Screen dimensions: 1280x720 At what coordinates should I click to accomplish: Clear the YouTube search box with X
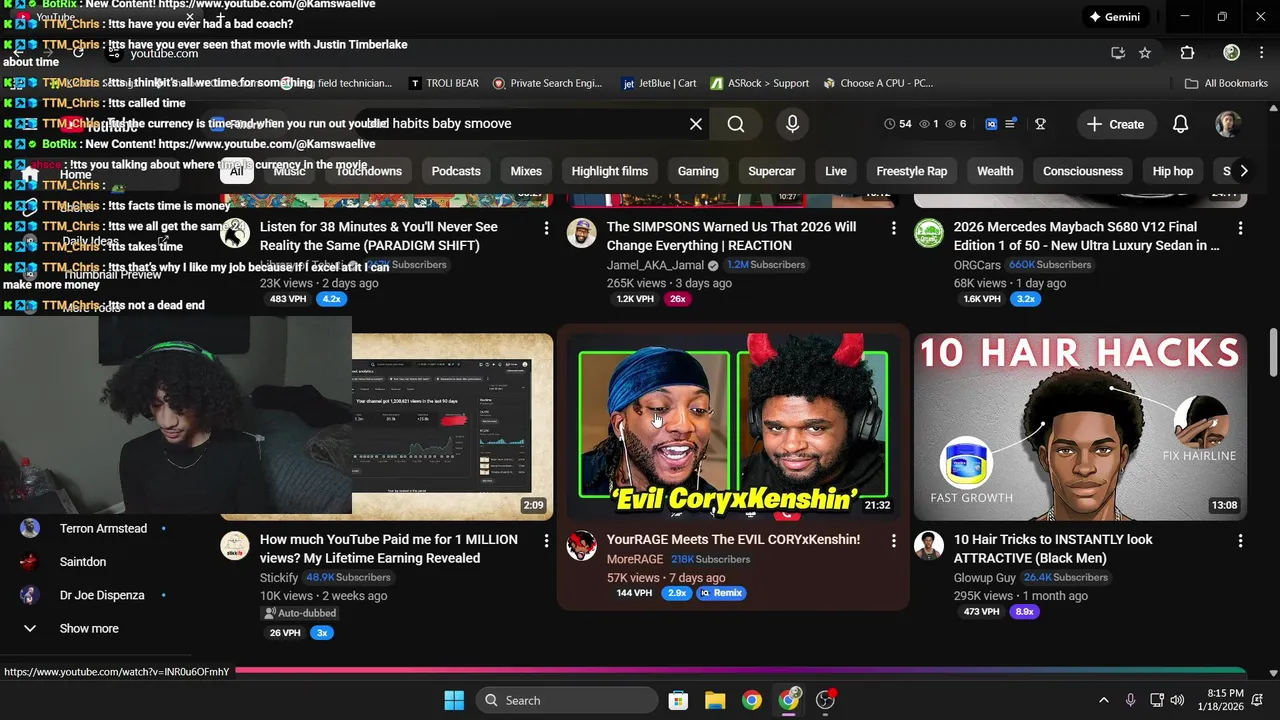point(696,124)
